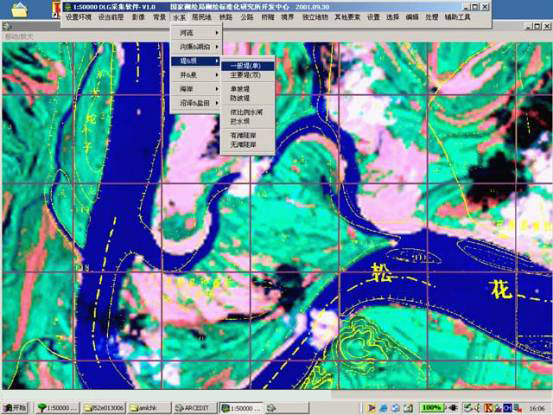This screenshot has height=415, width=553.
Task: Expand the 井&泉 submenu
Action: tap(196, 75)
